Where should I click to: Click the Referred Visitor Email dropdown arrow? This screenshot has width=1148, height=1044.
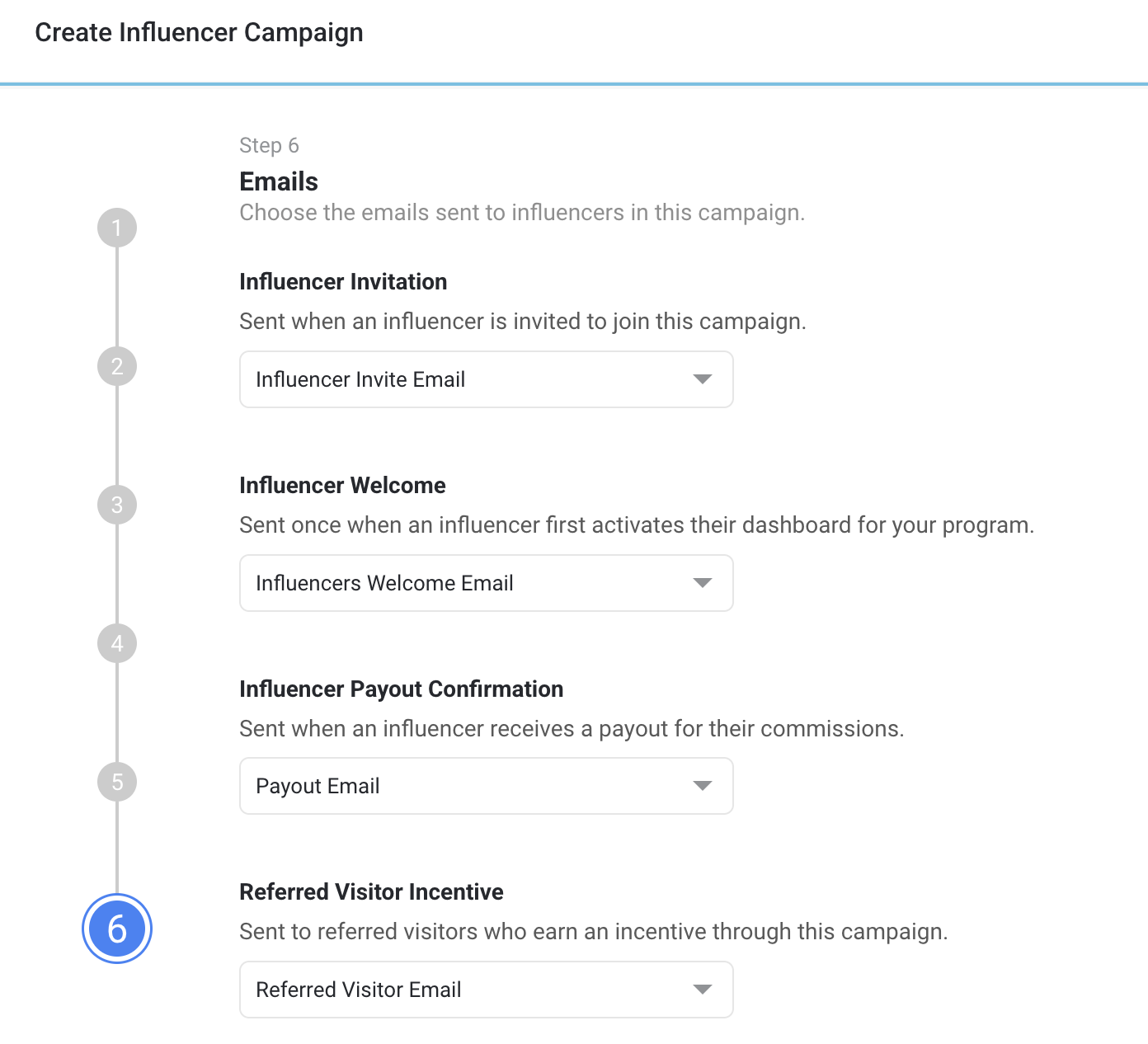[703, 990]
